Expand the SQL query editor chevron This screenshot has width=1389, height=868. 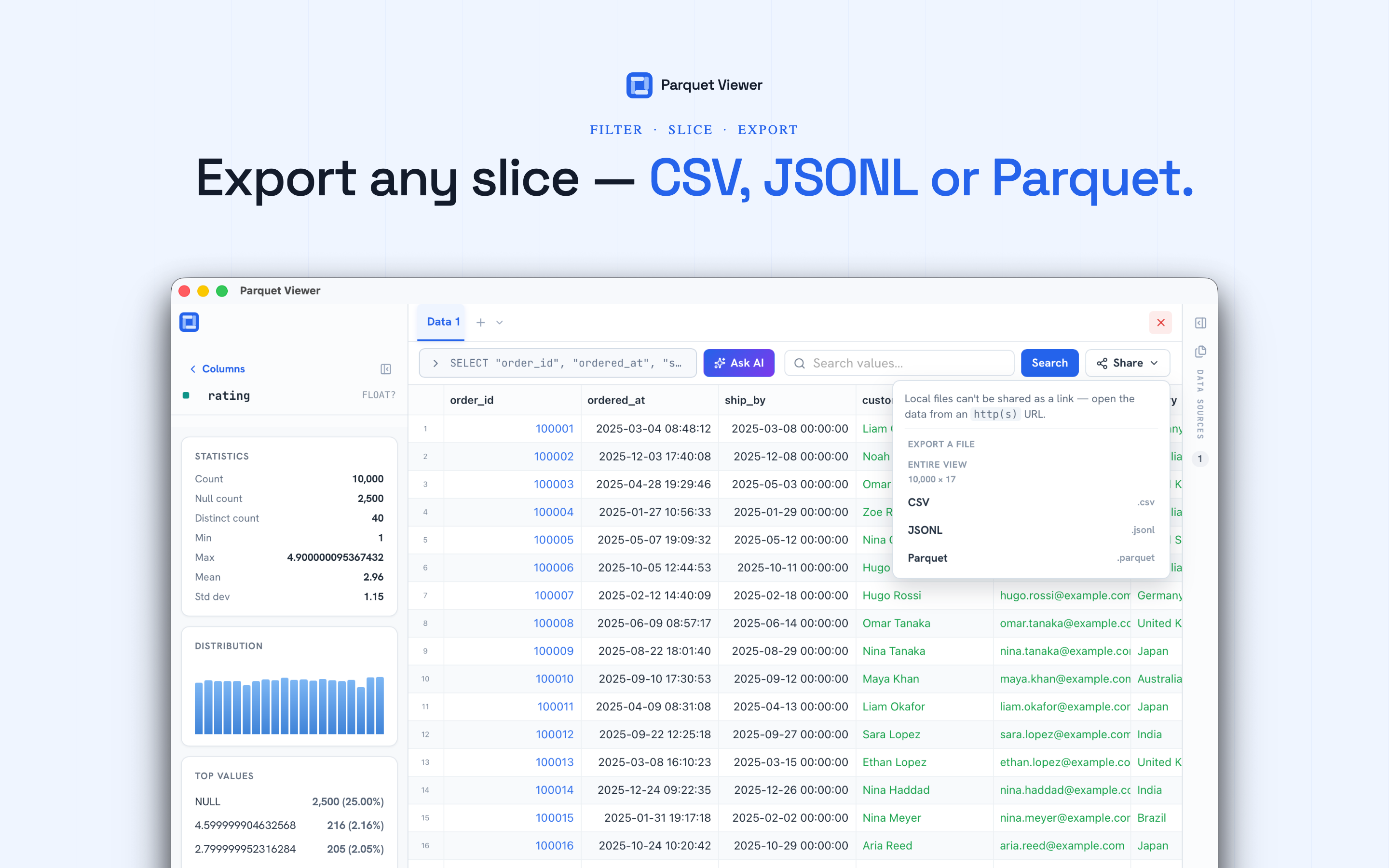click(436, 364)
